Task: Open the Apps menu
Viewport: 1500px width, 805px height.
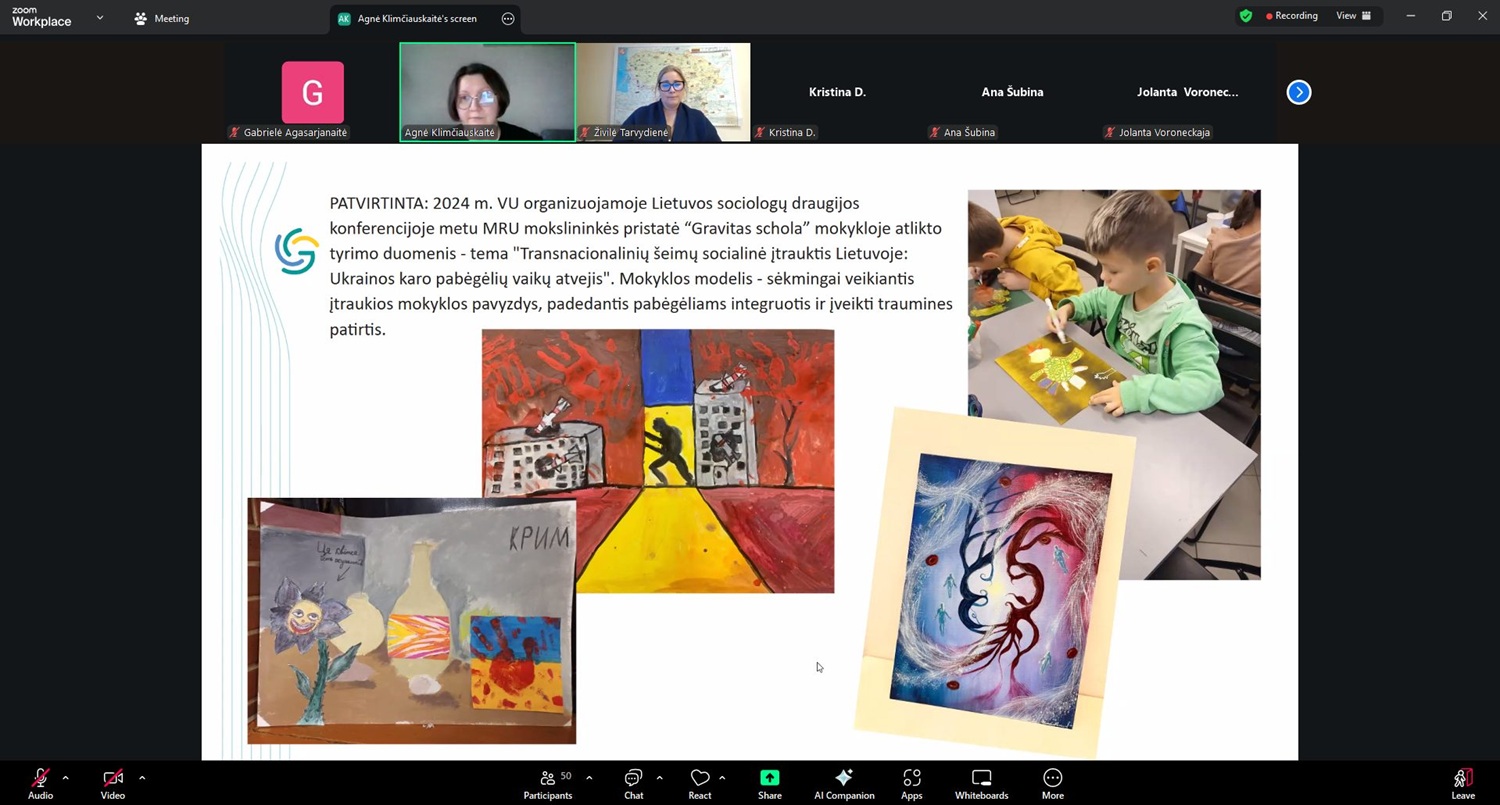Action: (911, 783)
